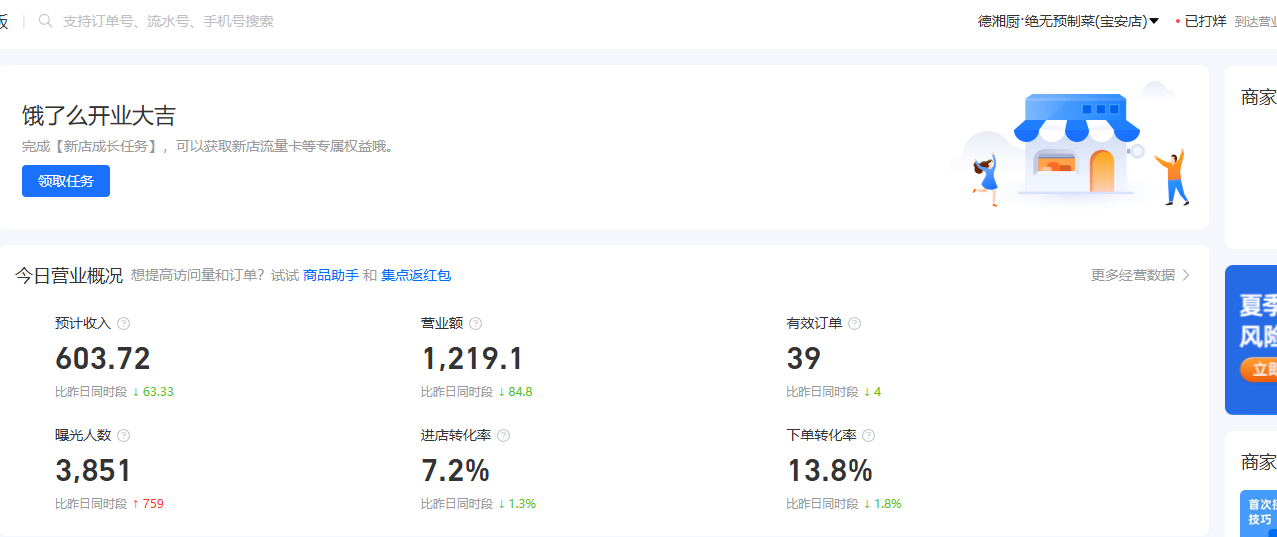Click the 39 valid orders value
The width and height of the screenshot is (1277, 537).
pos(804,358)
